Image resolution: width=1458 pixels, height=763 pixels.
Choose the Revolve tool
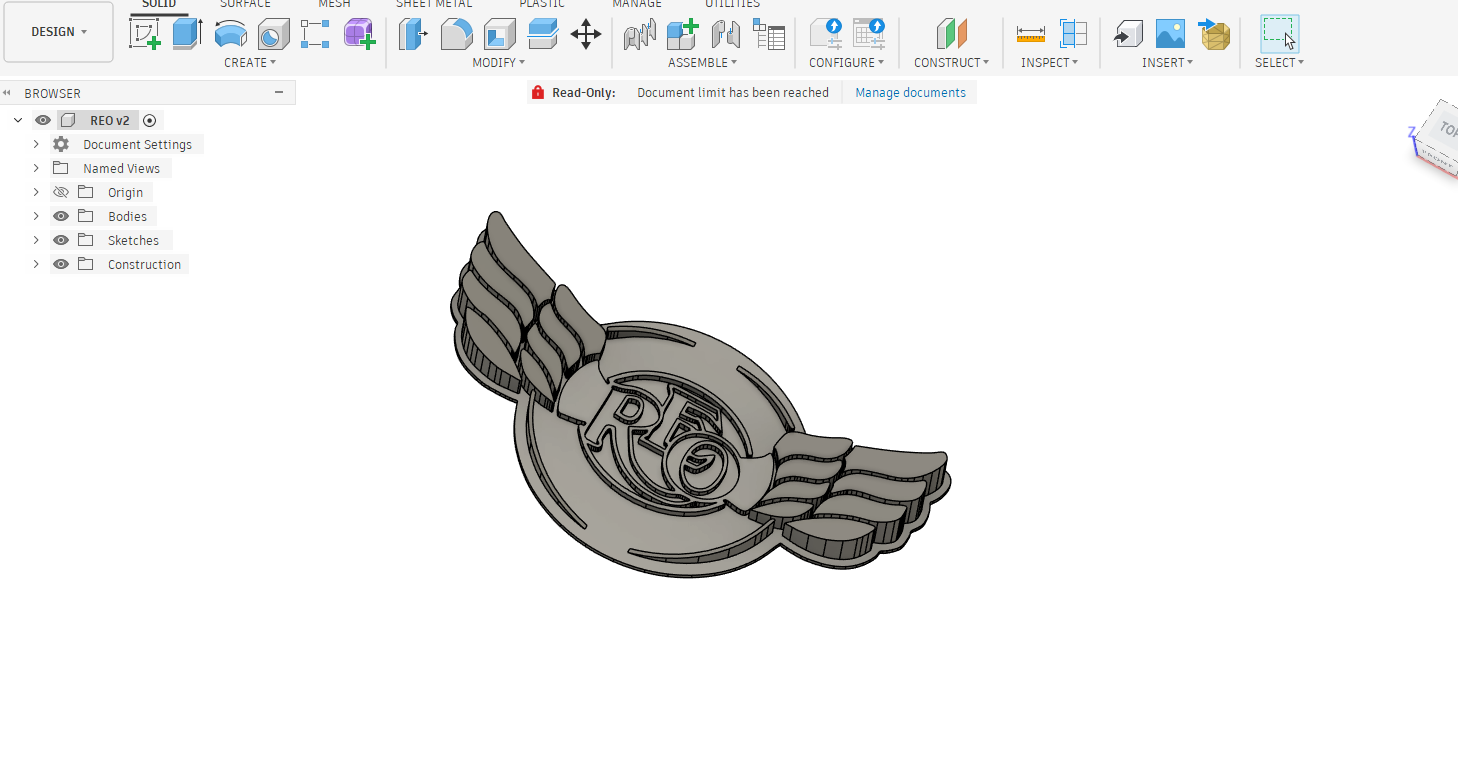pos(231,34)
